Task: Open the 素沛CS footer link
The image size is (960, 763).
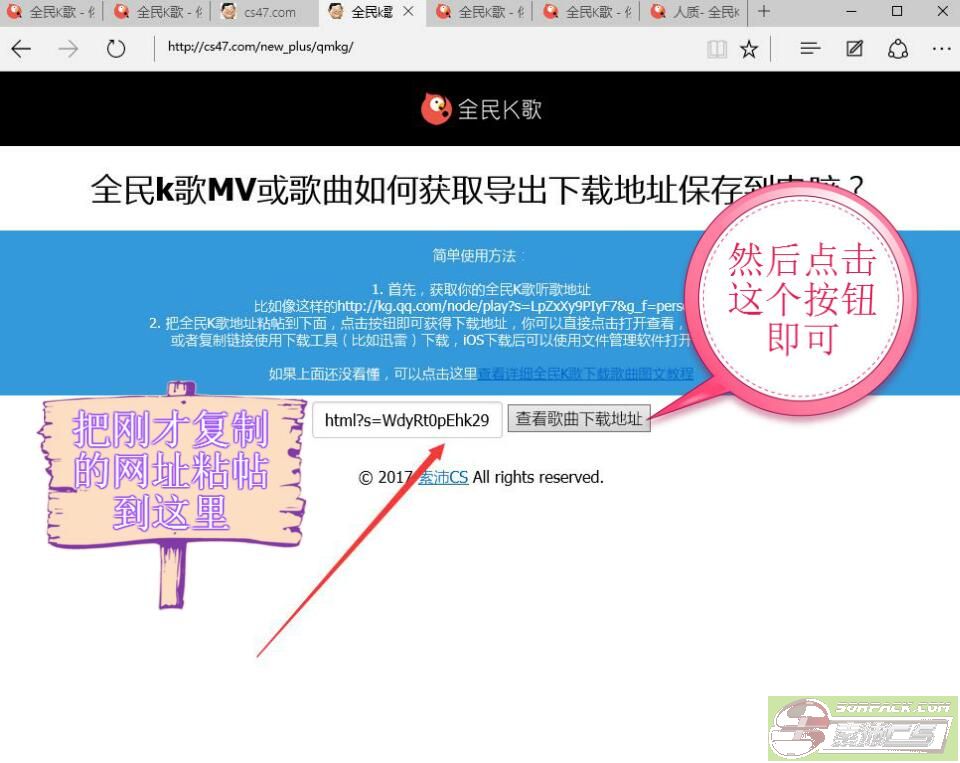Action: pos(443,477)
